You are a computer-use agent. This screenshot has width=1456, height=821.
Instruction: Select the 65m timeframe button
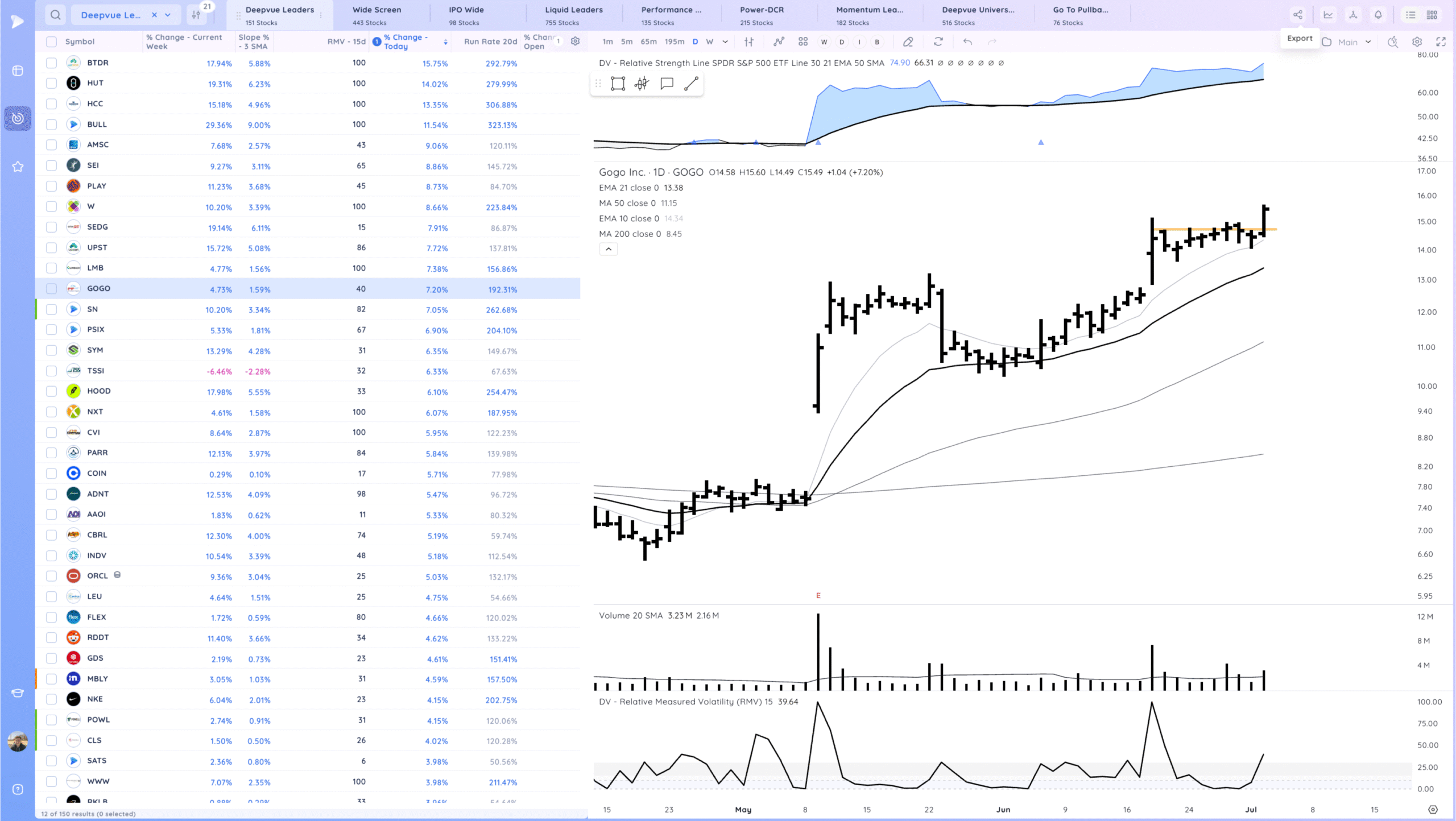coord(648,42)
